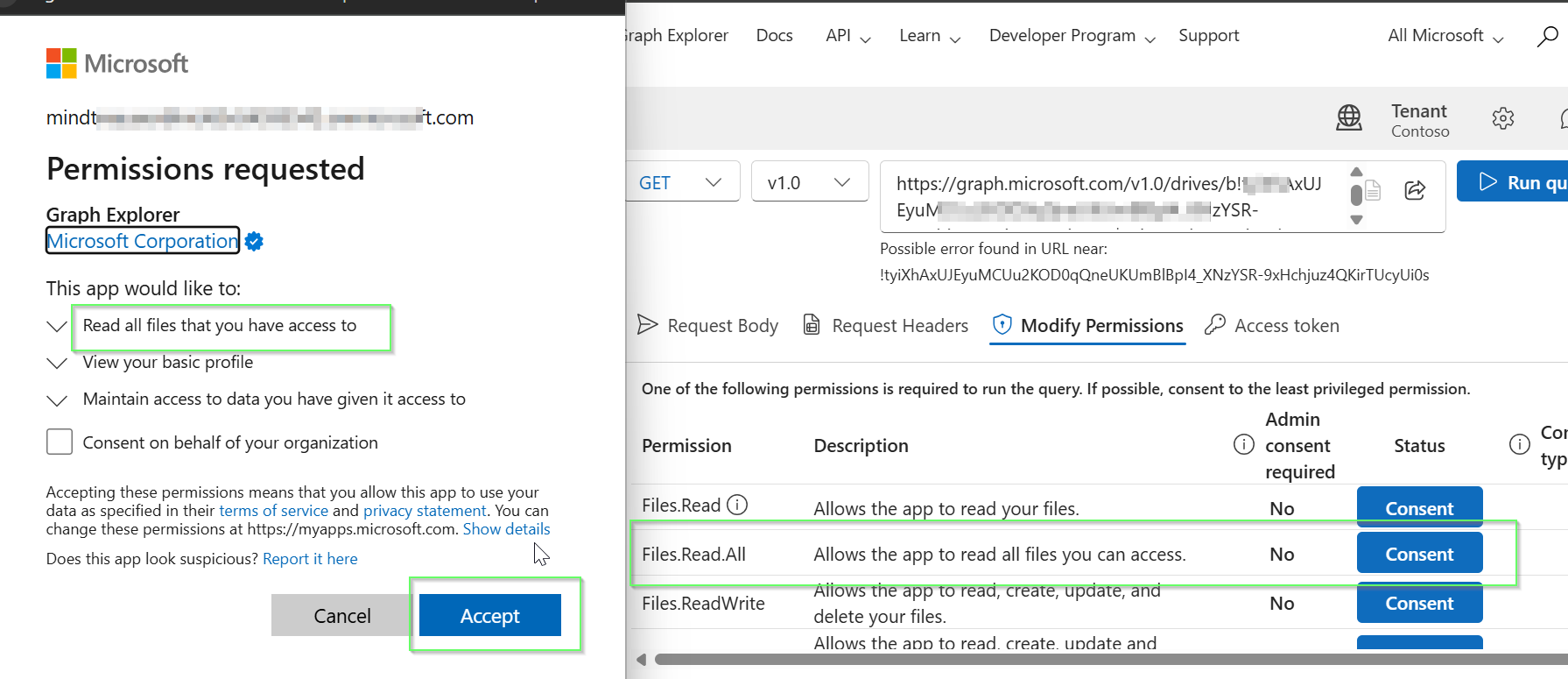Click the URL box scroll down arrow
The height and width of the screenshot is (679, 1568).
pos(1356,220)
